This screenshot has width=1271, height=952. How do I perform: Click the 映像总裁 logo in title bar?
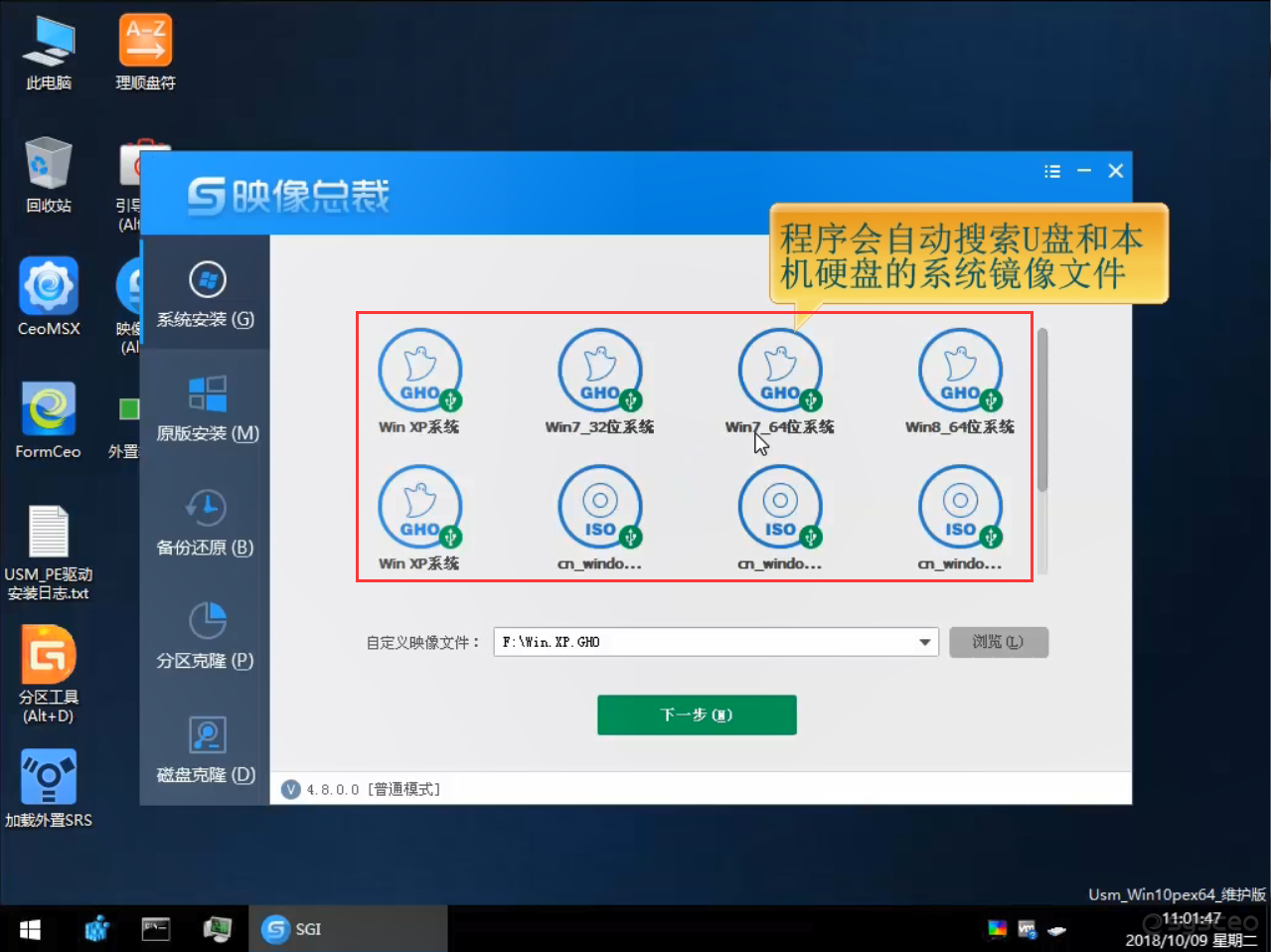click(288, 196)
